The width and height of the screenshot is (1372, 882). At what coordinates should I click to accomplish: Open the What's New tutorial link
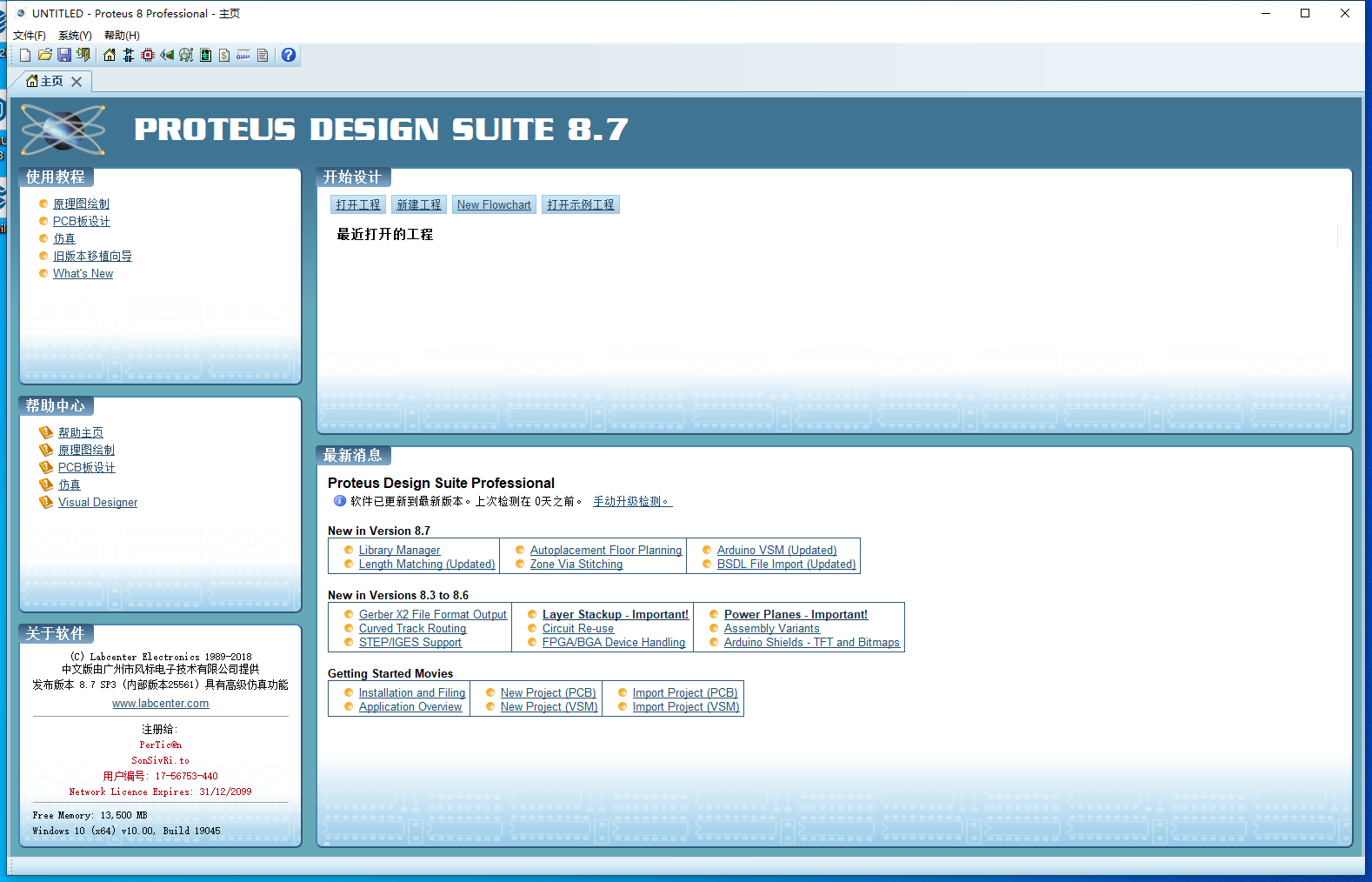[83, 273]
